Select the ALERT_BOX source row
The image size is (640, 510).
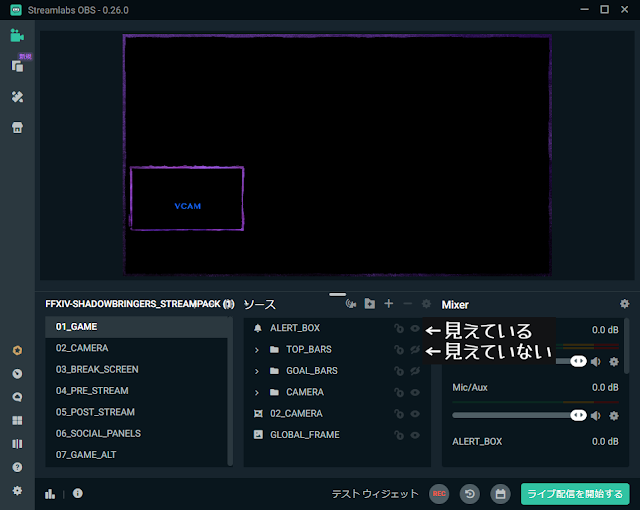337,328
